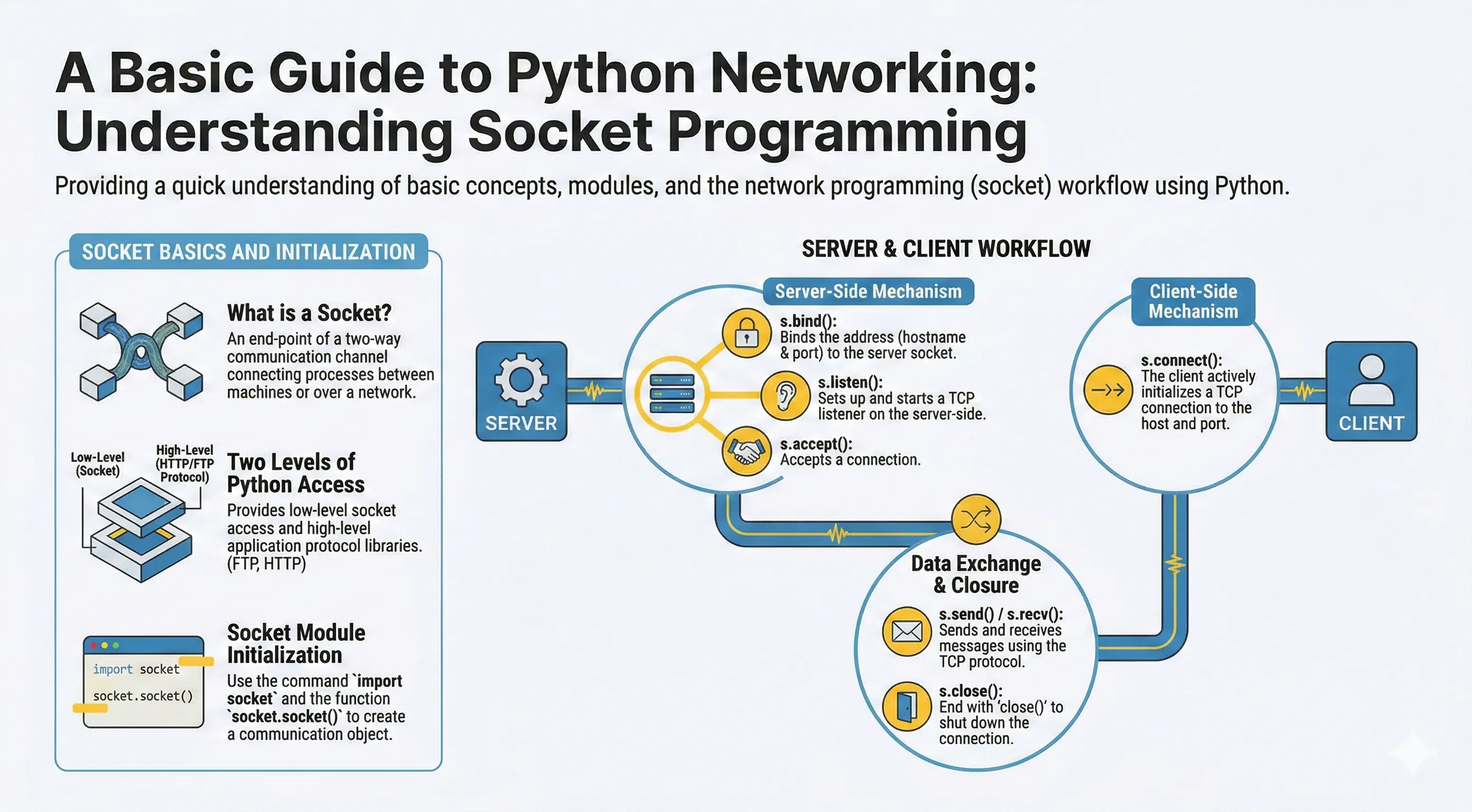Viewport: 1472px width, 812px height.
Task: Click the person icon in CLIENT box
Action: click(1372, 380)
